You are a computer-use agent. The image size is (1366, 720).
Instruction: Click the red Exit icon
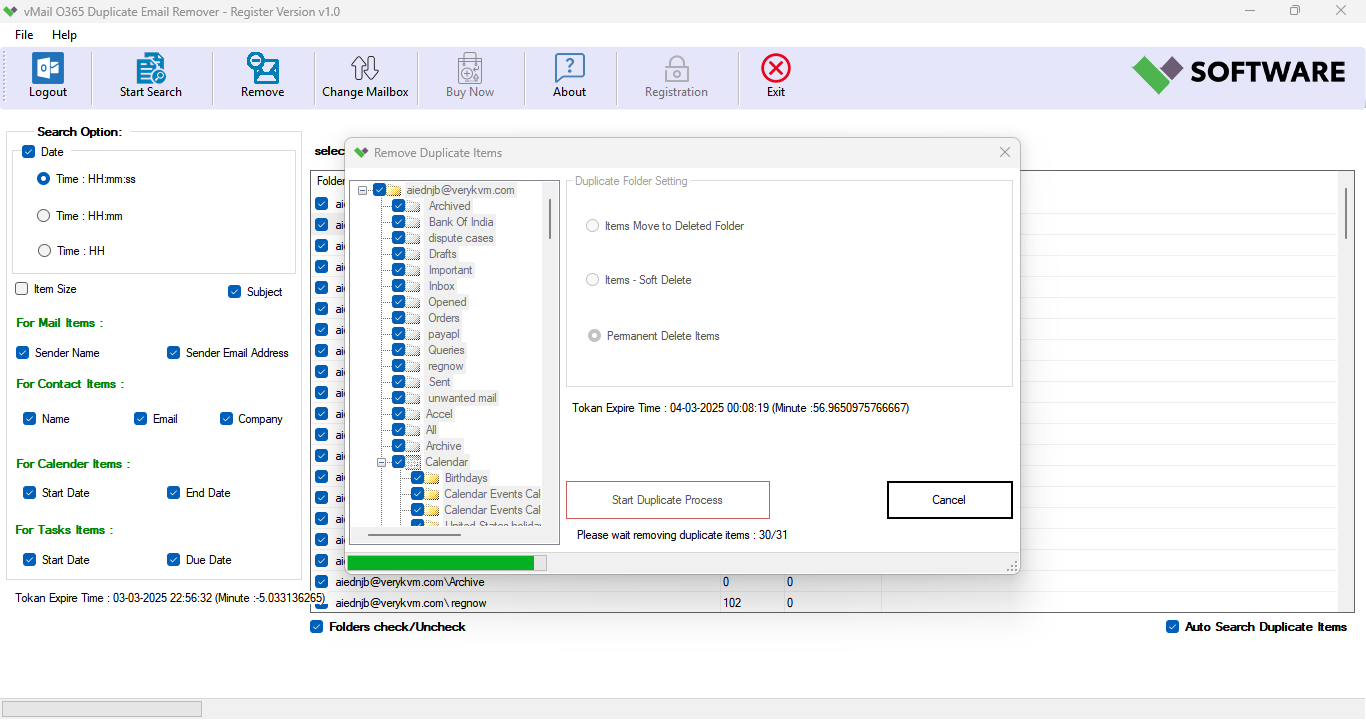pyautogui.click(x=776, y=68)
